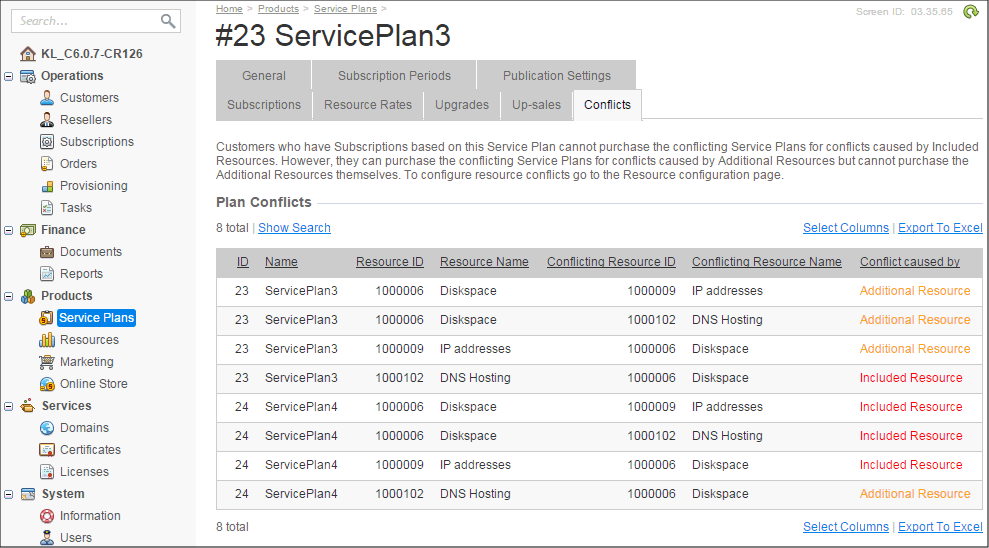Open Customers via its person icon
This screenshot has width=989, height=548.
pos(47,98)
